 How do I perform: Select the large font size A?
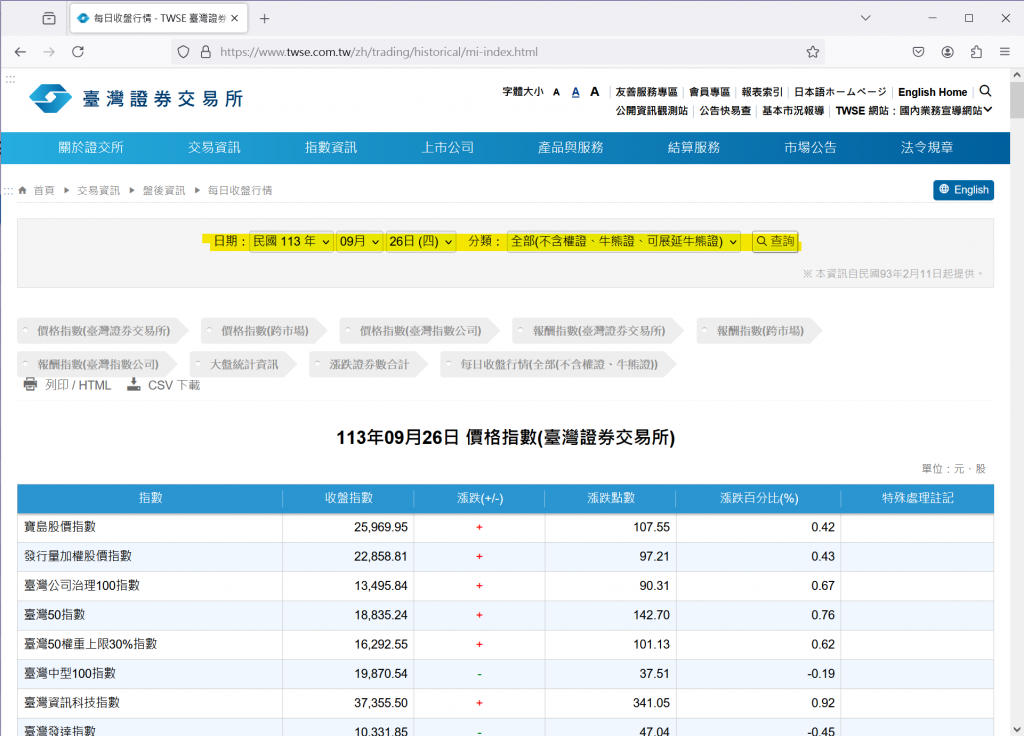coord(594,91)
